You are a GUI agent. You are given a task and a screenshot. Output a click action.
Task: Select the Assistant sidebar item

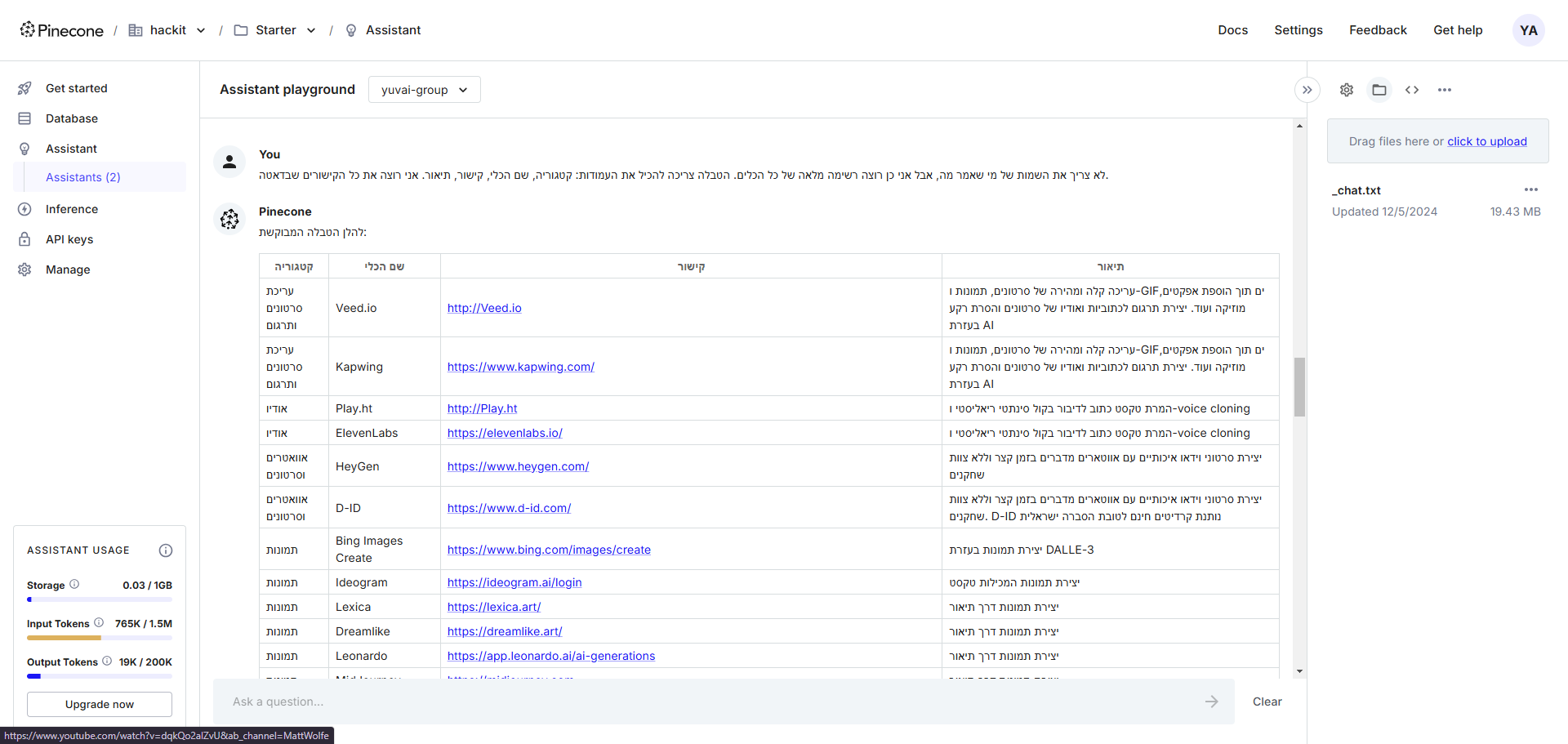click(71, 149)
